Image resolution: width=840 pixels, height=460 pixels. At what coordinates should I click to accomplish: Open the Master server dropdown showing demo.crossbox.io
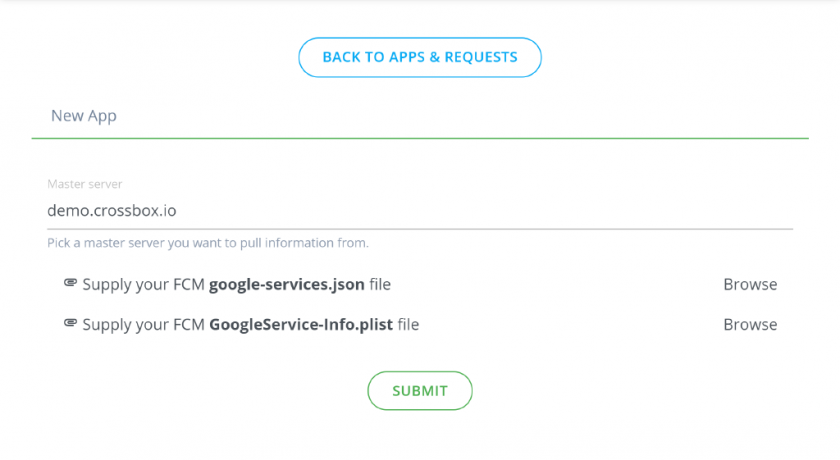pos(420,210)
